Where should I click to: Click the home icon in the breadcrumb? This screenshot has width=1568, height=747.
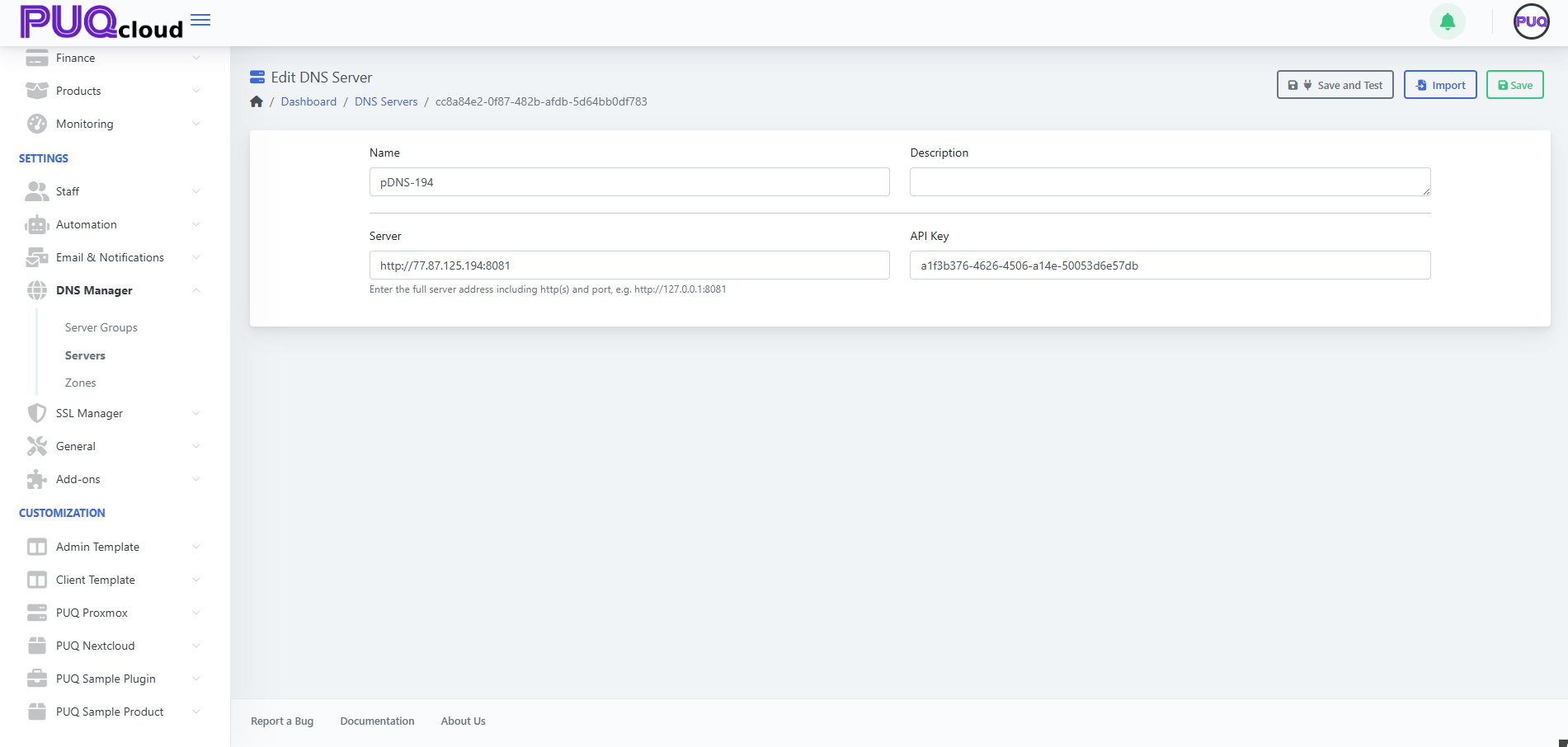[x=257, y=101]
